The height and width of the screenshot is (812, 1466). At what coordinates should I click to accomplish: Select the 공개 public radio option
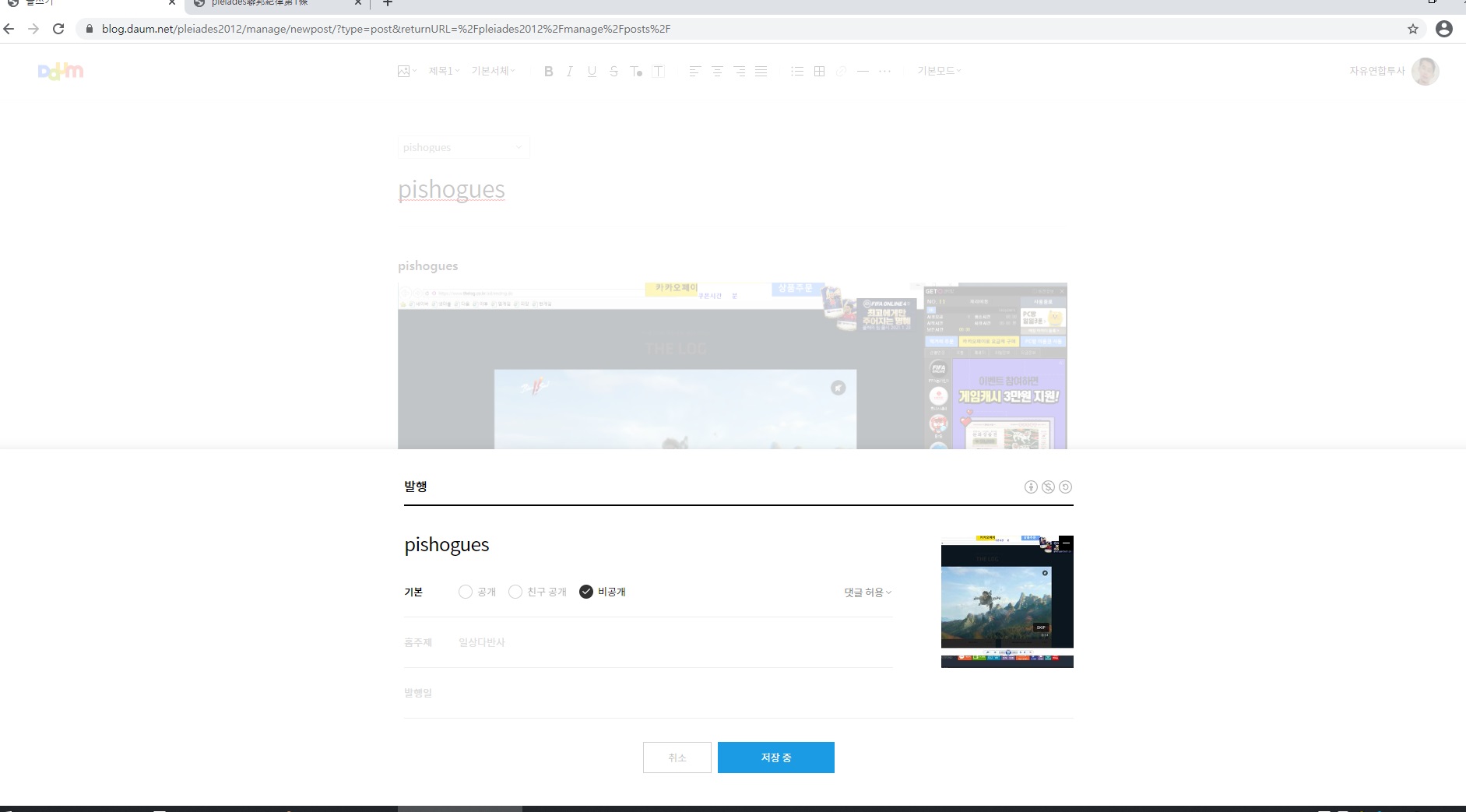click(465, 592)
